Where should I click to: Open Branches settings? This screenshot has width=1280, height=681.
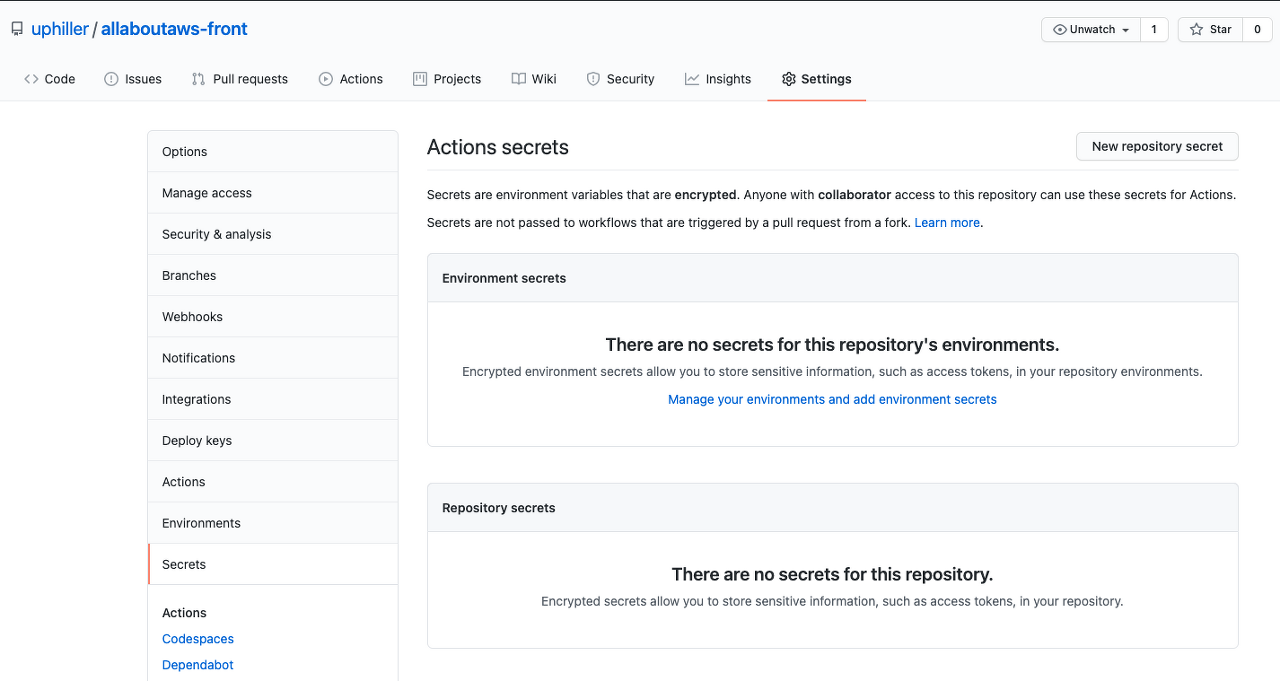[273, 275]
